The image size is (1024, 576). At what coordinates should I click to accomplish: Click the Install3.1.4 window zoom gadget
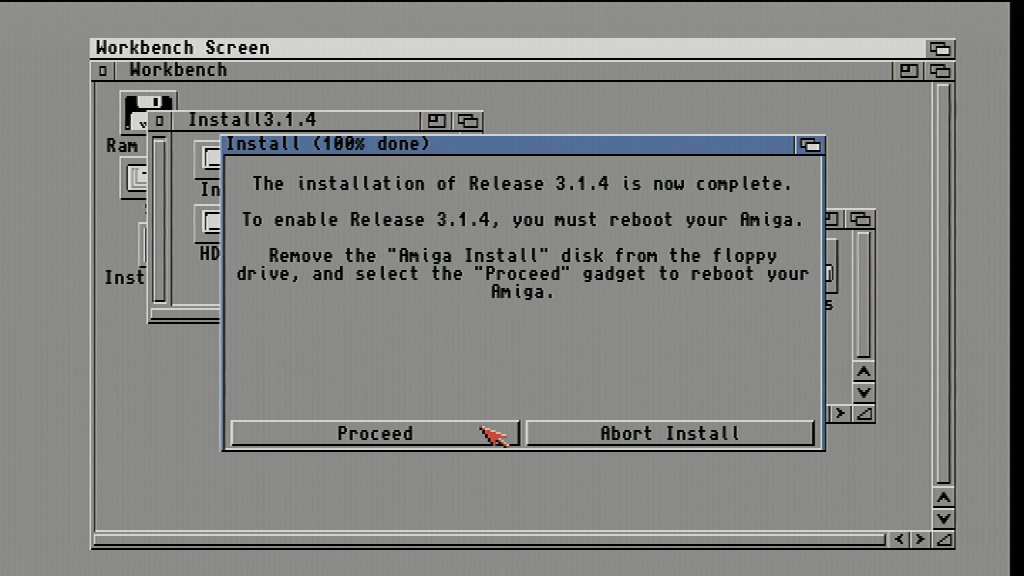click(x=436, y=121)
